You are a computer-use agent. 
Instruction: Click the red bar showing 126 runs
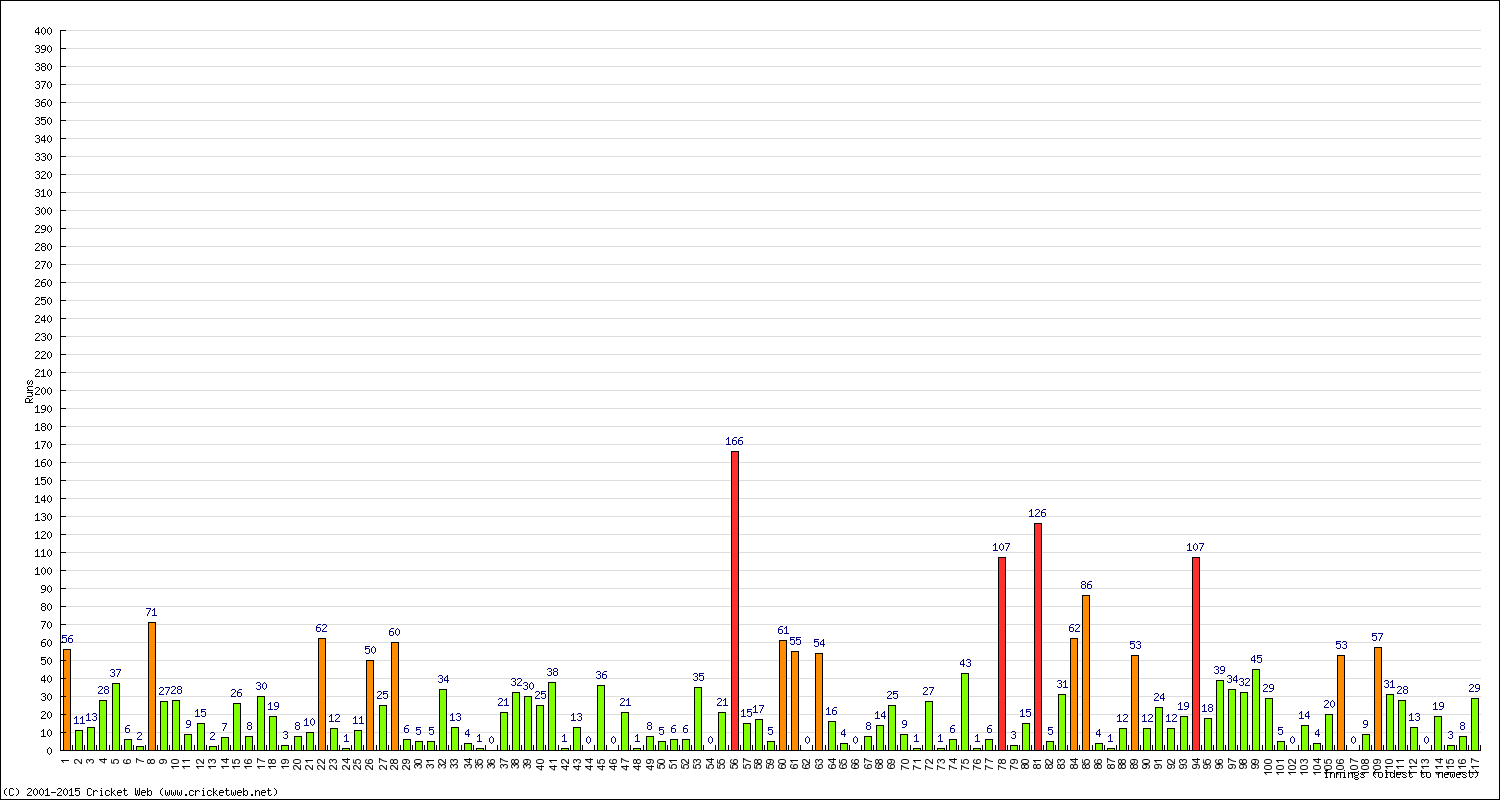coord(1038,637)
